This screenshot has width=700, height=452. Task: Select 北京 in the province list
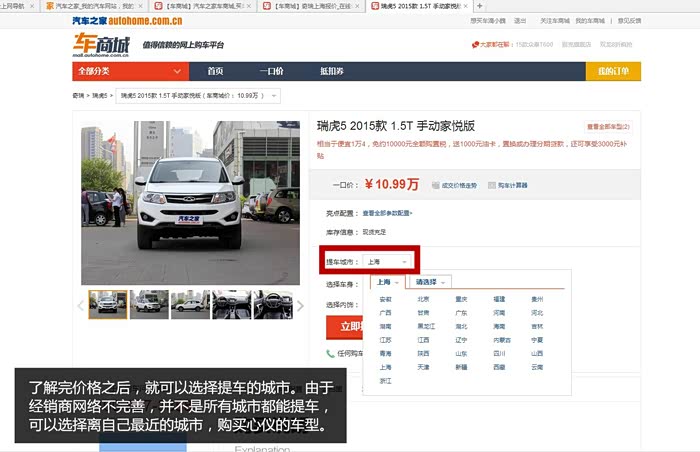[x=423, y=299]
